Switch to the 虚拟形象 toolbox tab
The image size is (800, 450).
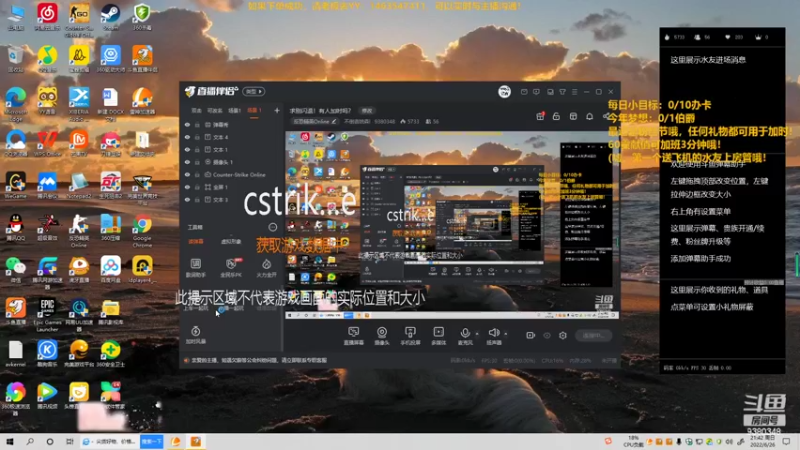pos(231,242)
